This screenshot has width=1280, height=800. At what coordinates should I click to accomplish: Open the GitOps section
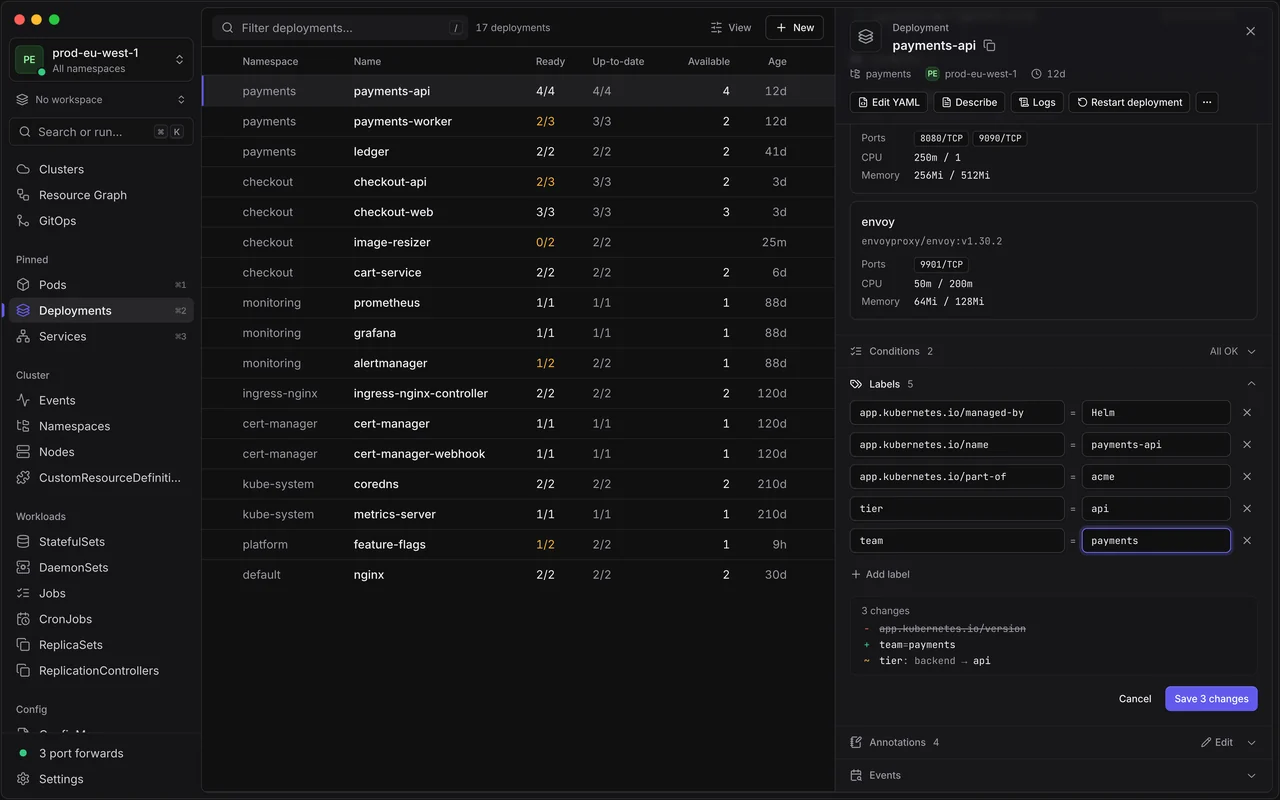point(100,221)
